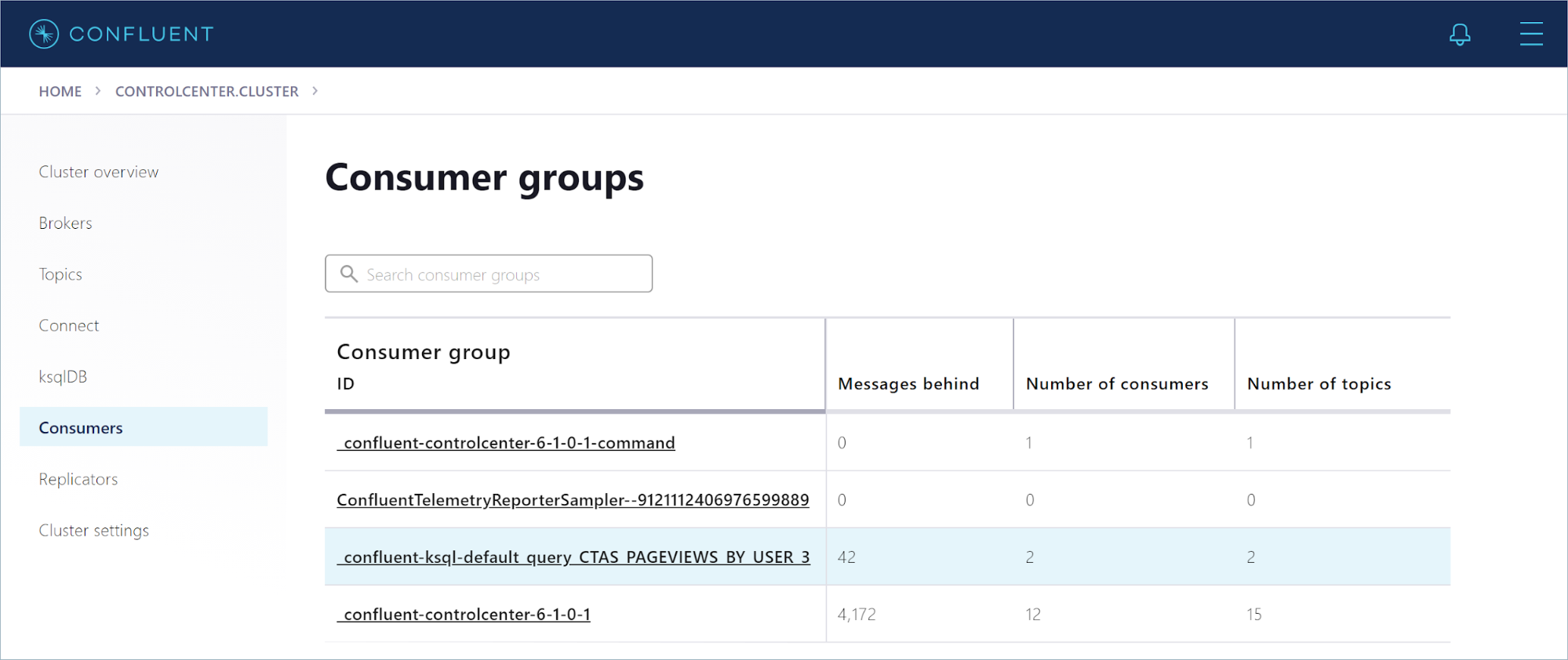Viewport: 1568px width, 660px height.
Task: Click the 15 topics value
Action: [1254, 615]
